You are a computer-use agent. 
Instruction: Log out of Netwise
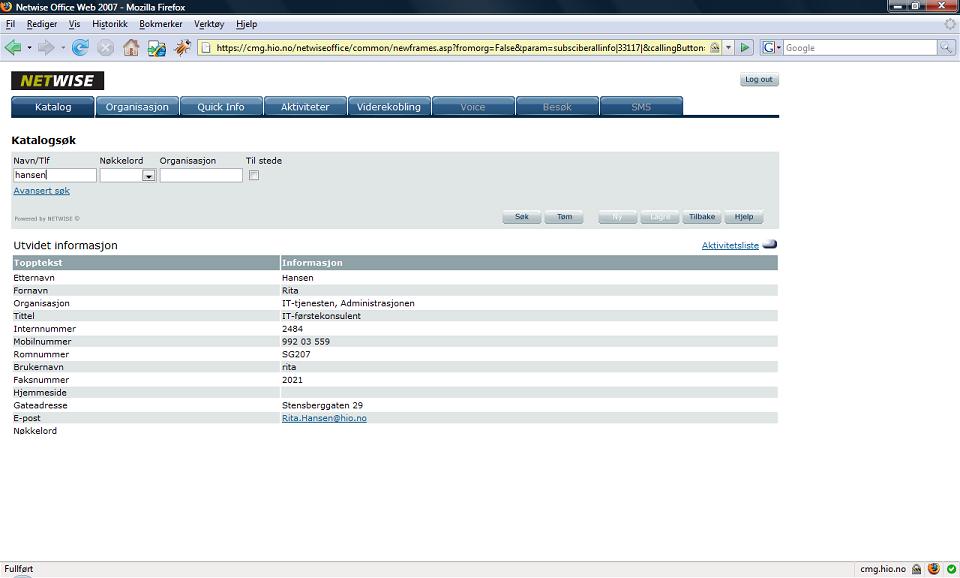pyautogui.click(x=759, y=80)
